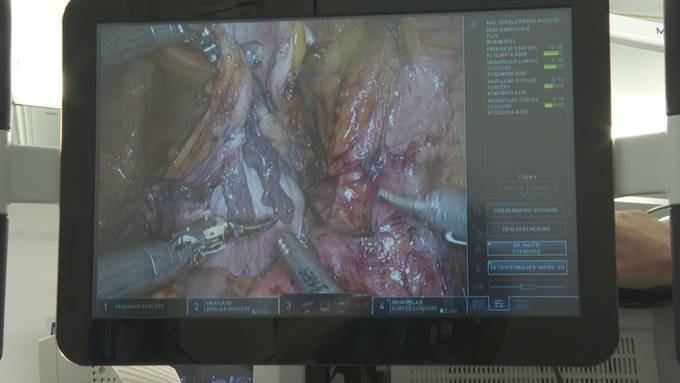Open the tab left of settings sliders tab

tap(478, 304)
